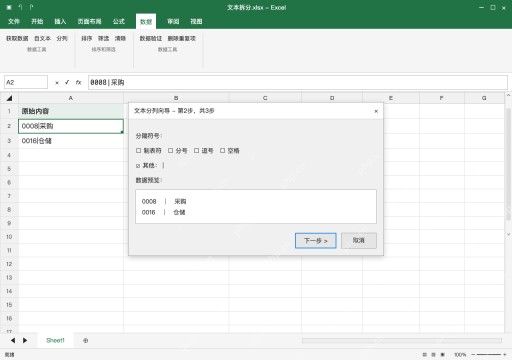Viewport: 512px width, 360px height.
Task: Click the A2 name box
Action: (26, 82)
